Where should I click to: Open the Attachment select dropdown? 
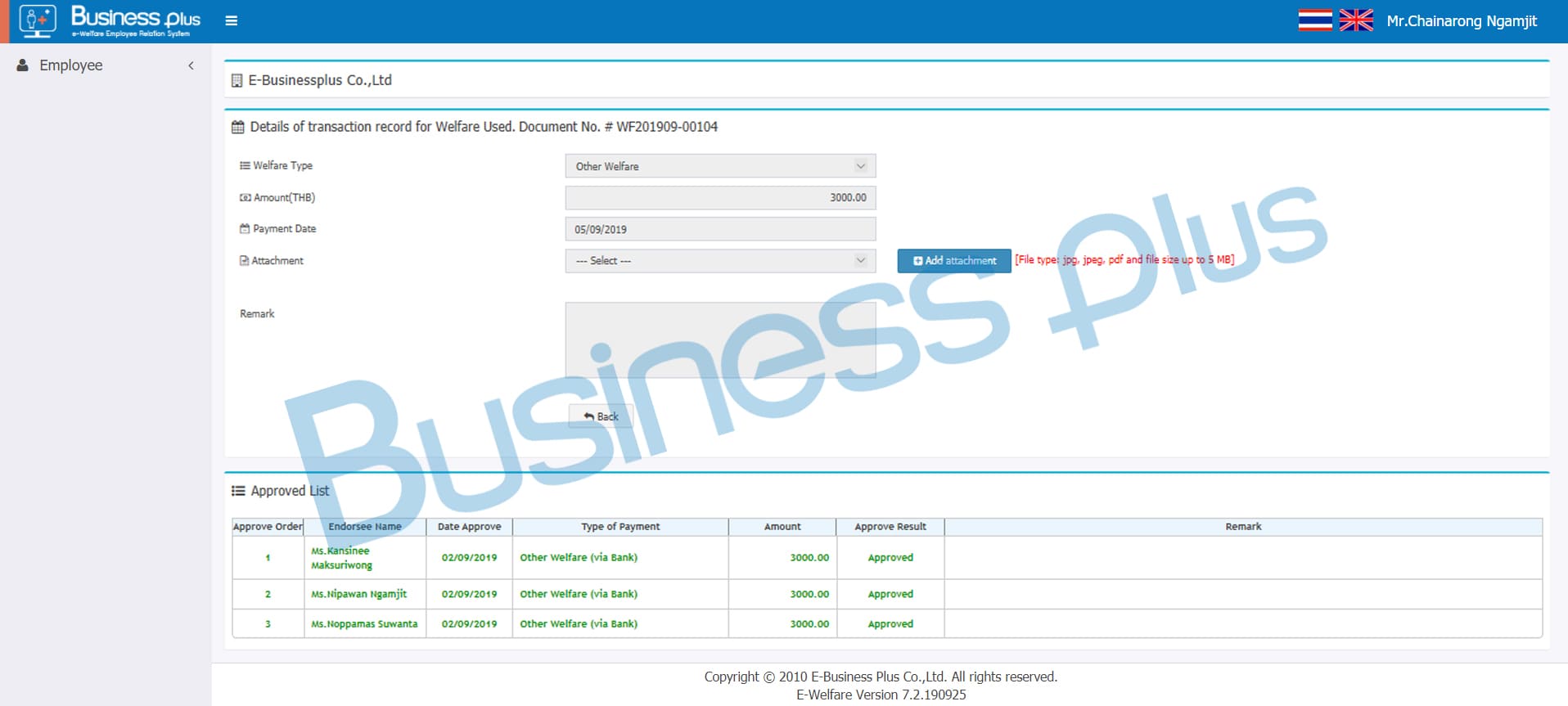pyautogui.click(x=720, y=261)
